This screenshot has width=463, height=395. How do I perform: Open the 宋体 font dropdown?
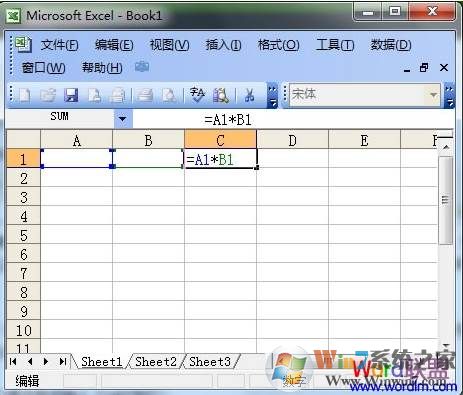(433, 95)
